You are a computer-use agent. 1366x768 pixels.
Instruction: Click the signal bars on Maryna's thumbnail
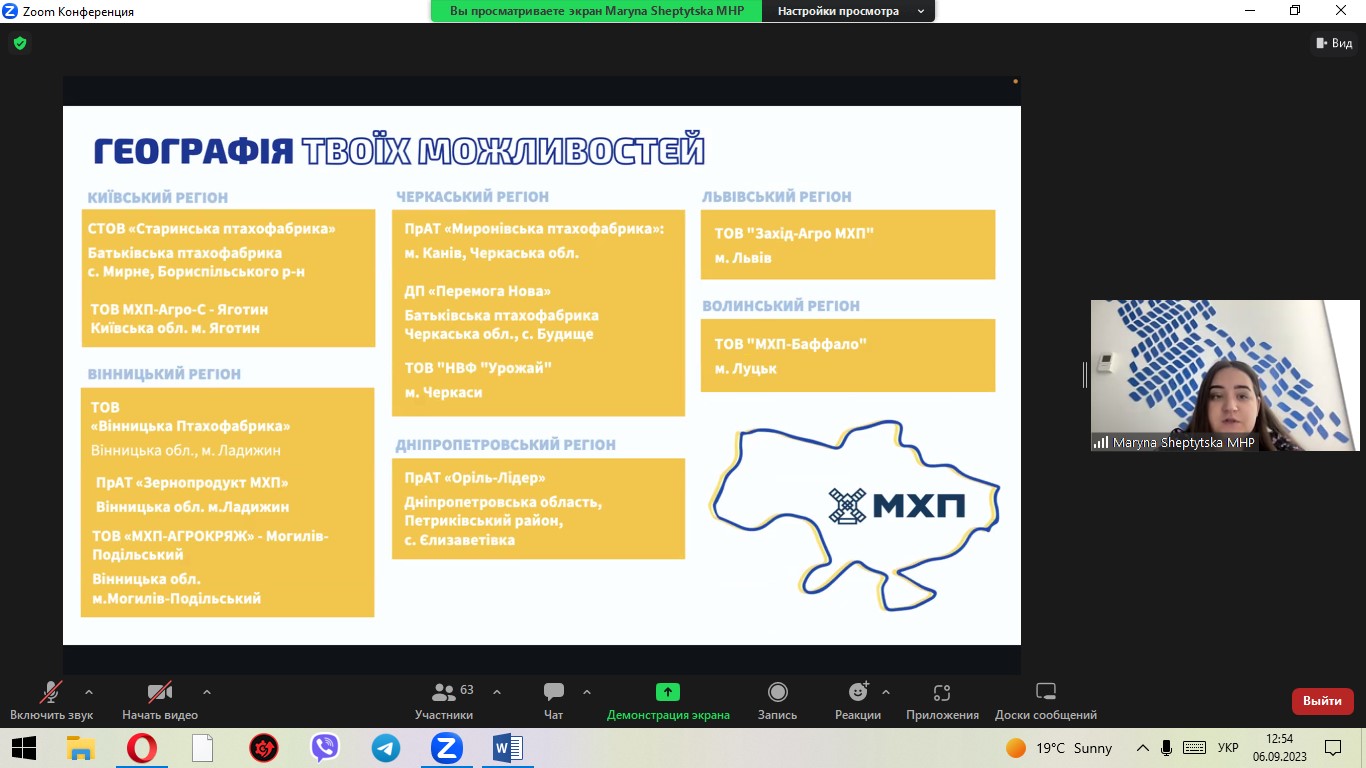click(1101, 442)
